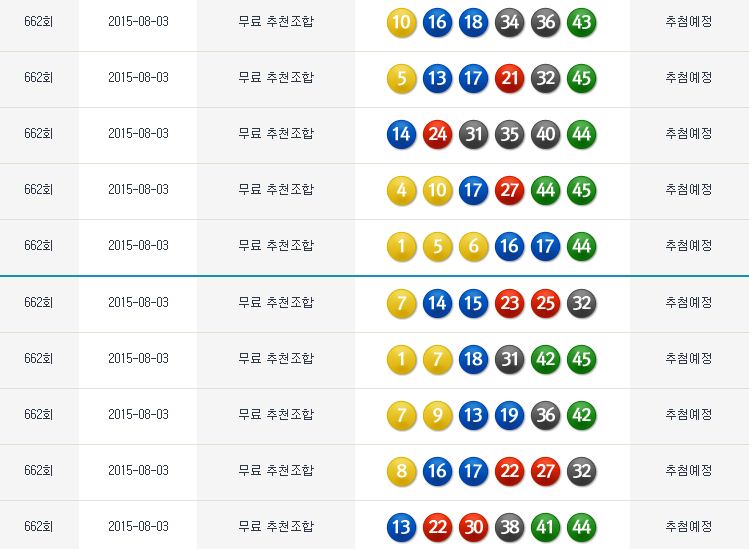Select the blue number 15 ball
The height and width of the screenshot is (549, 749).
point(473,303)
